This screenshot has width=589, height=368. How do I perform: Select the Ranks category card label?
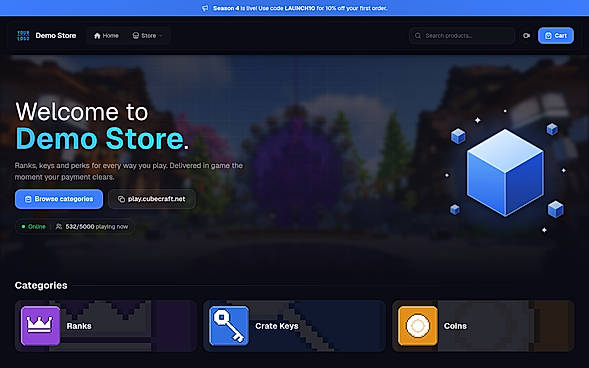click(79, 326)
